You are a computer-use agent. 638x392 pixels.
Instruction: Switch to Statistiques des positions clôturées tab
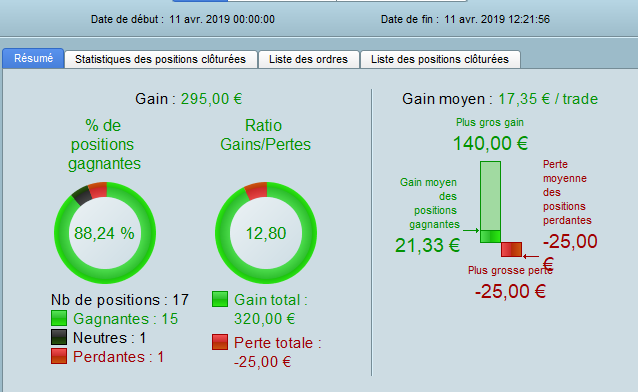(161, 59)
